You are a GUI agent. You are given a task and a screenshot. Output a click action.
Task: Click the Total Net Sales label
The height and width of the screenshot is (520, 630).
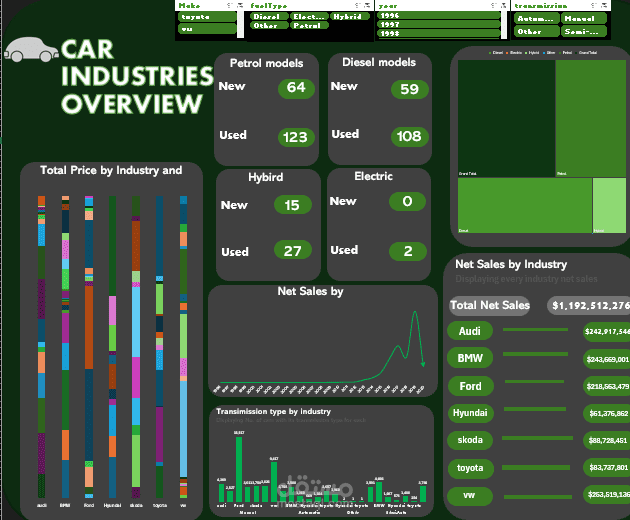click(x=490, y=305)
